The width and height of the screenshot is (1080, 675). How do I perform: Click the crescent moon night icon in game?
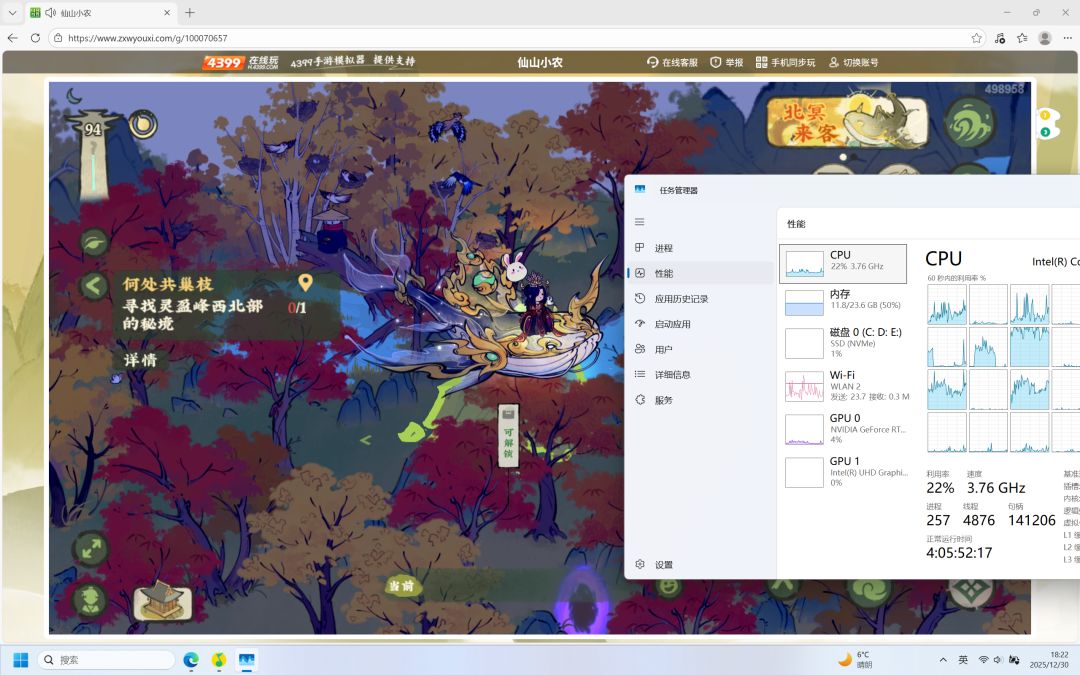click(x=74, y=96)
